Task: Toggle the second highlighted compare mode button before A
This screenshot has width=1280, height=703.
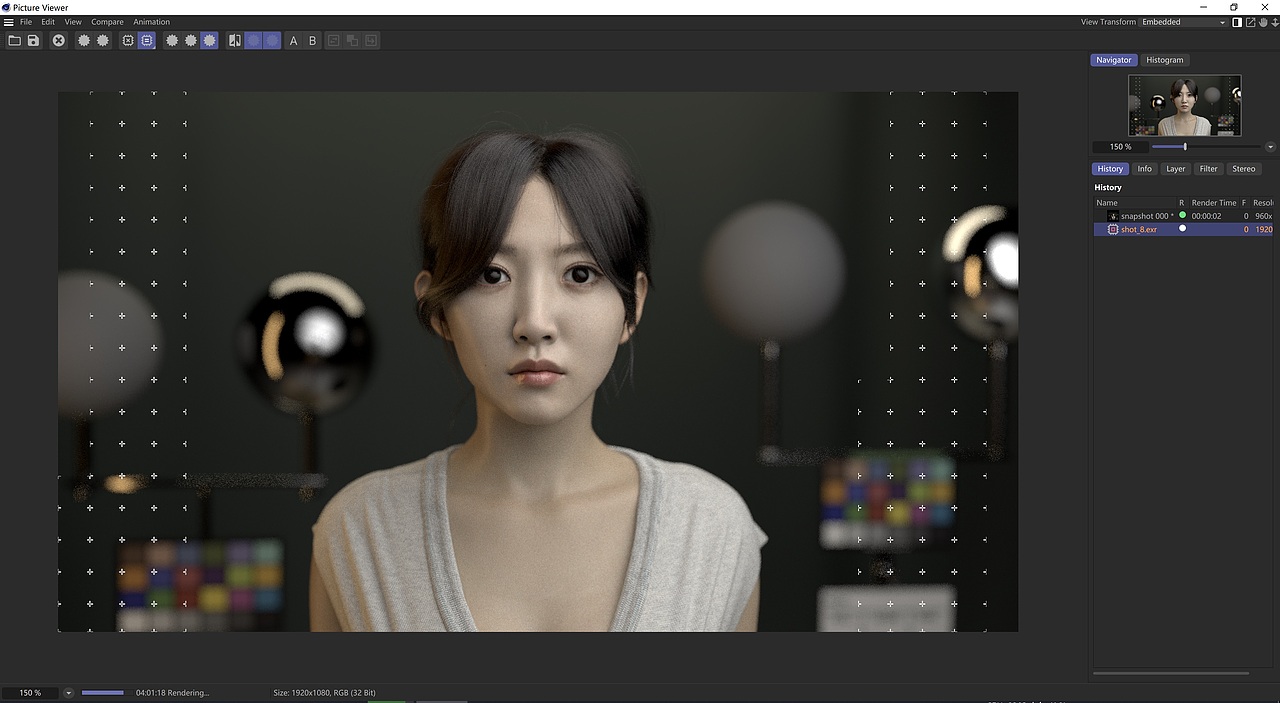Action: (x=272, y=41)
